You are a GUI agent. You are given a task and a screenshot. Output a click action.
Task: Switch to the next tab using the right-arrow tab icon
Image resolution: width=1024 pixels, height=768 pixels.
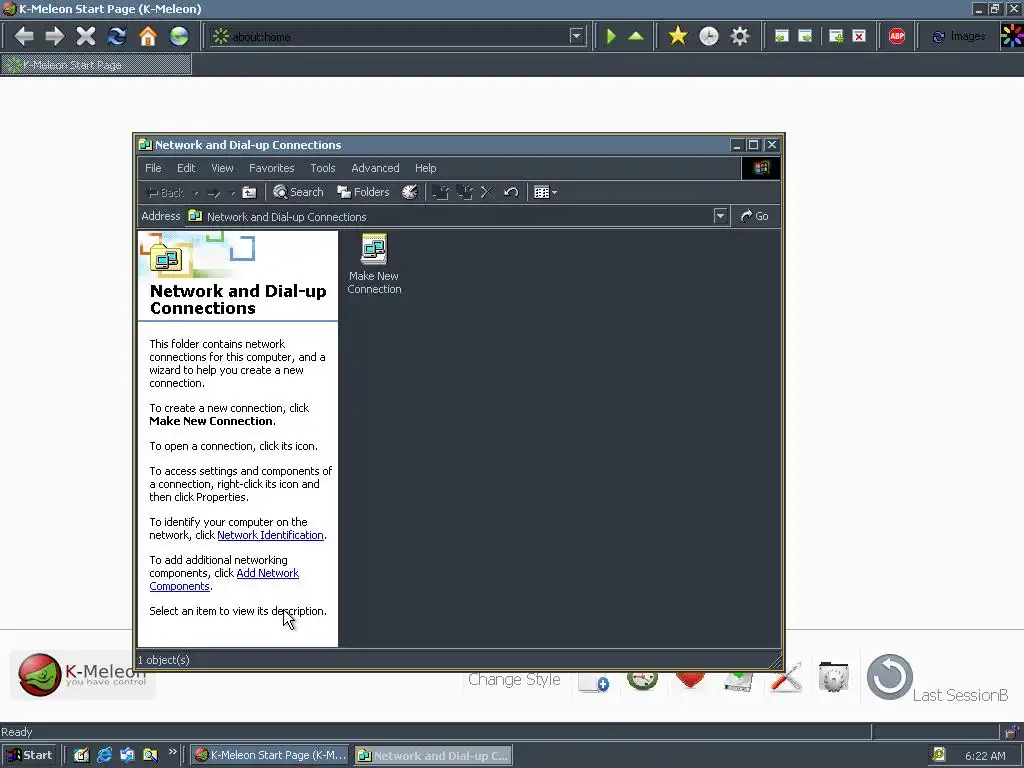806,36
